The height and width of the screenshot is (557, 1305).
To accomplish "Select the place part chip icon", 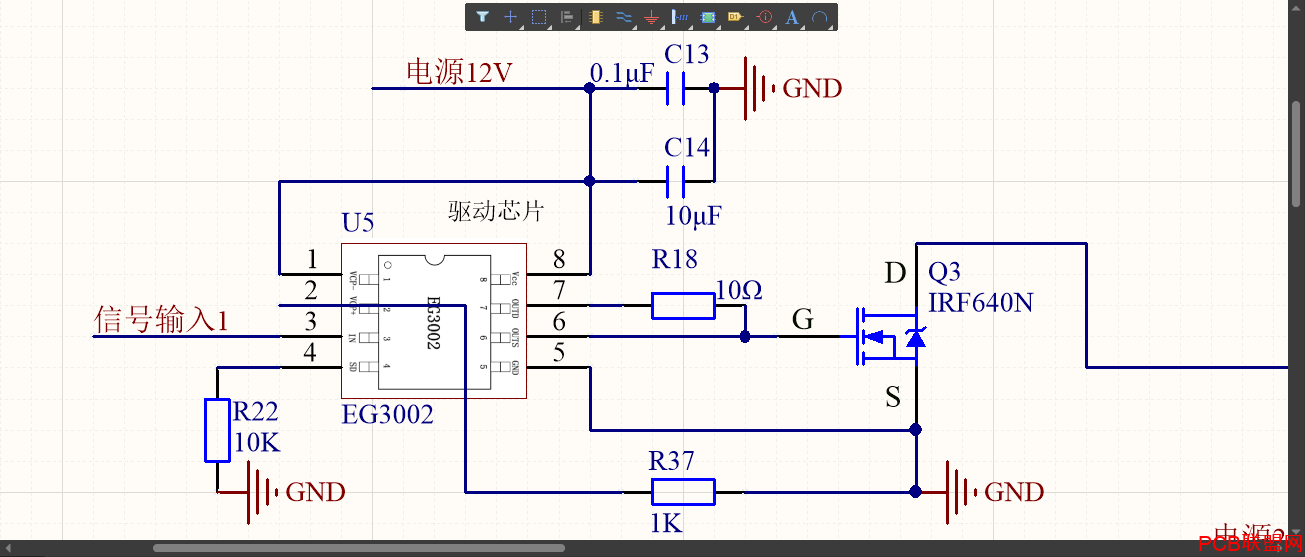I will coord(596,17).
